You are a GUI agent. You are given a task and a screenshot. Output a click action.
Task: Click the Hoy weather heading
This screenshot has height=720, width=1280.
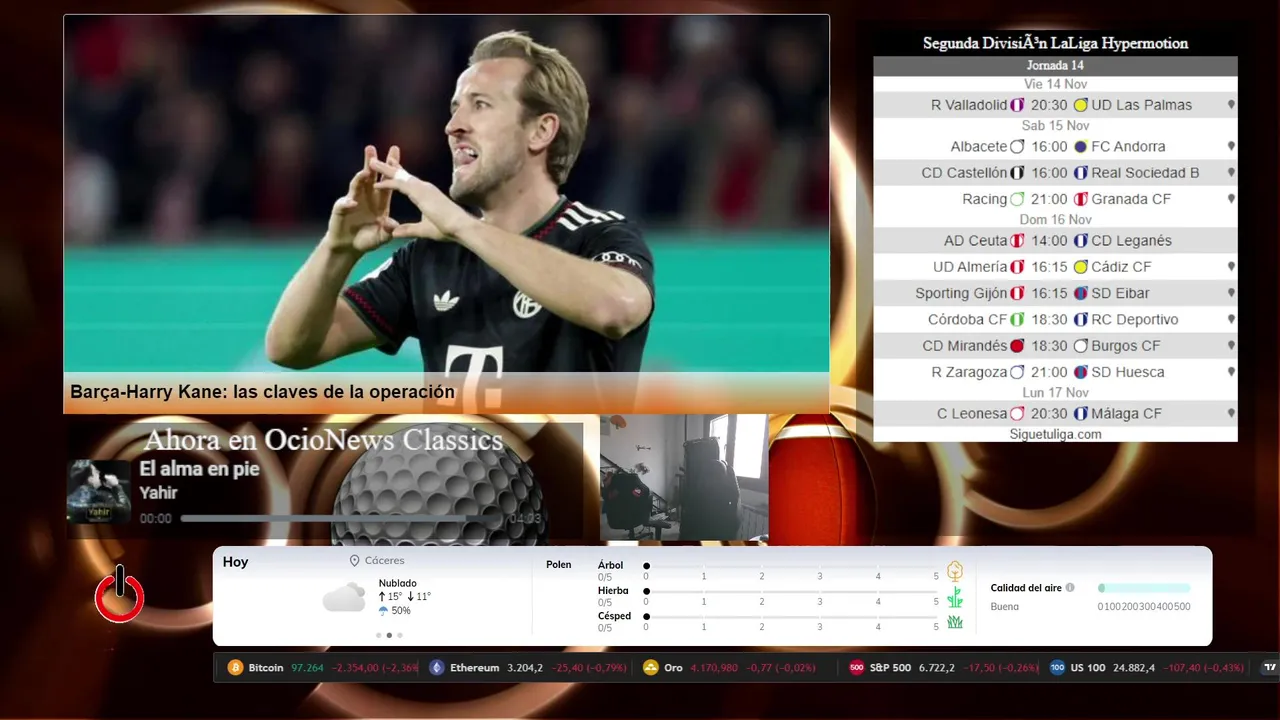235,562
